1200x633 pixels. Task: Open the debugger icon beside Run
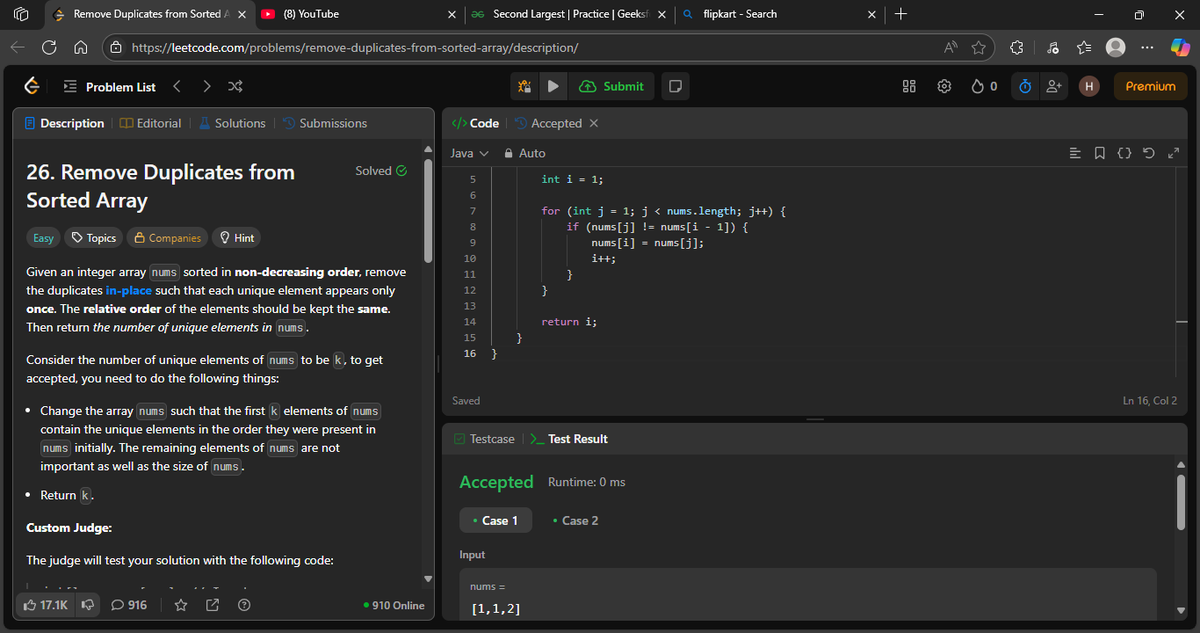click(x=524, y=87)
